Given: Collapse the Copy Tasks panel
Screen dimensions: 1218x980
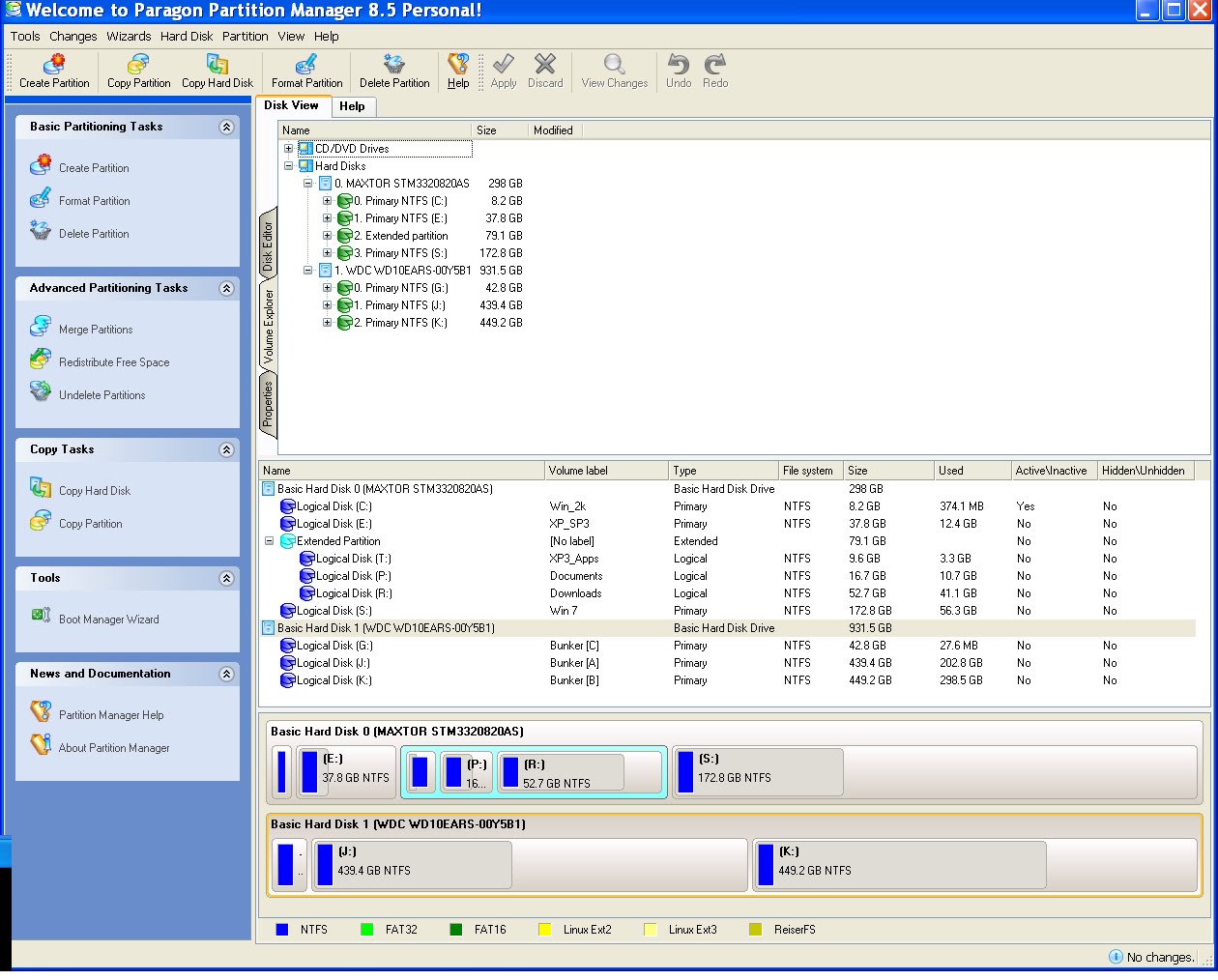Looking at the screenshot, I should [226, 449].
